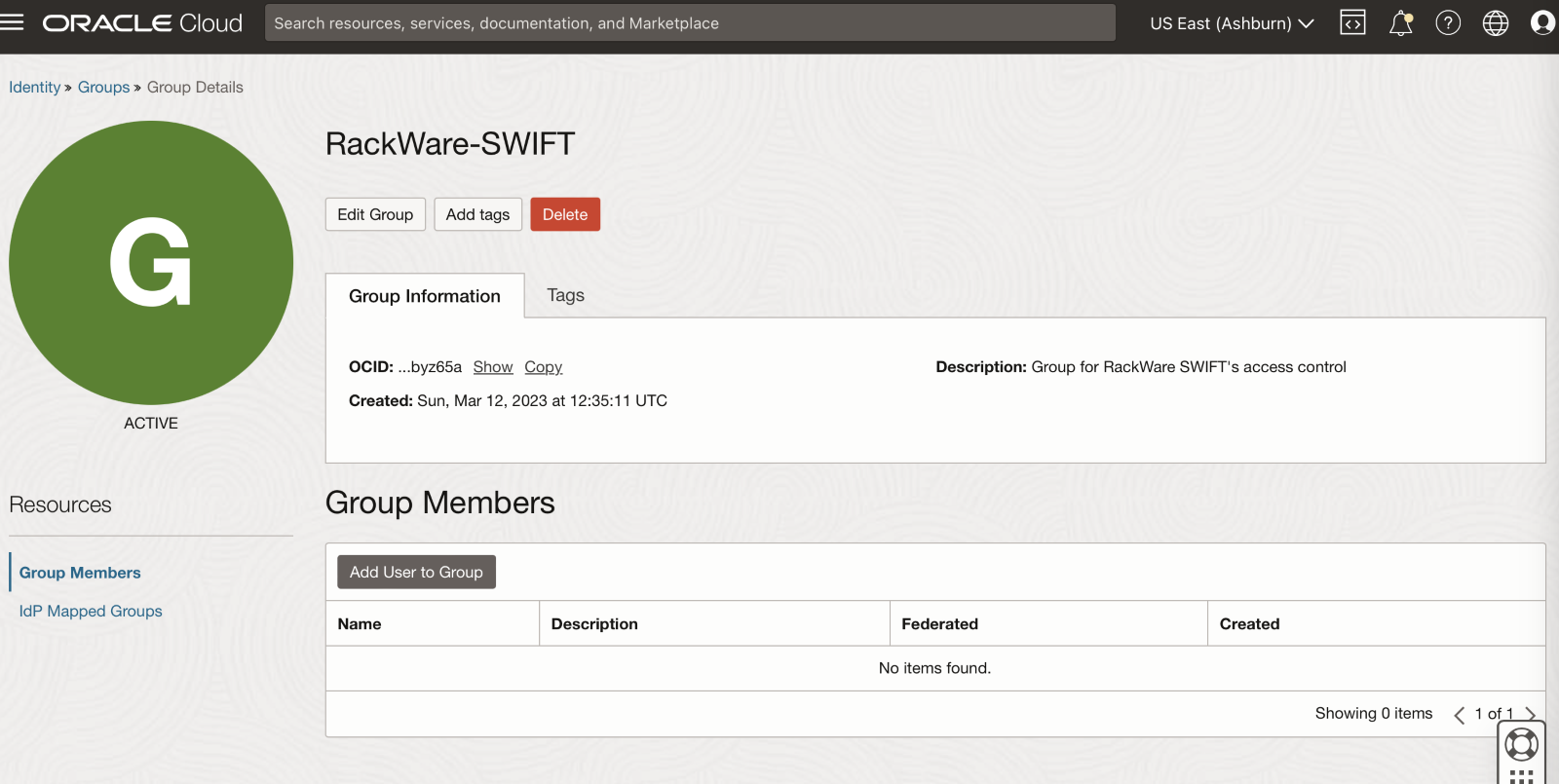Open the language globe icon
The width and height of the screenshot is (1559, 784).
[x=1496, y=22]
